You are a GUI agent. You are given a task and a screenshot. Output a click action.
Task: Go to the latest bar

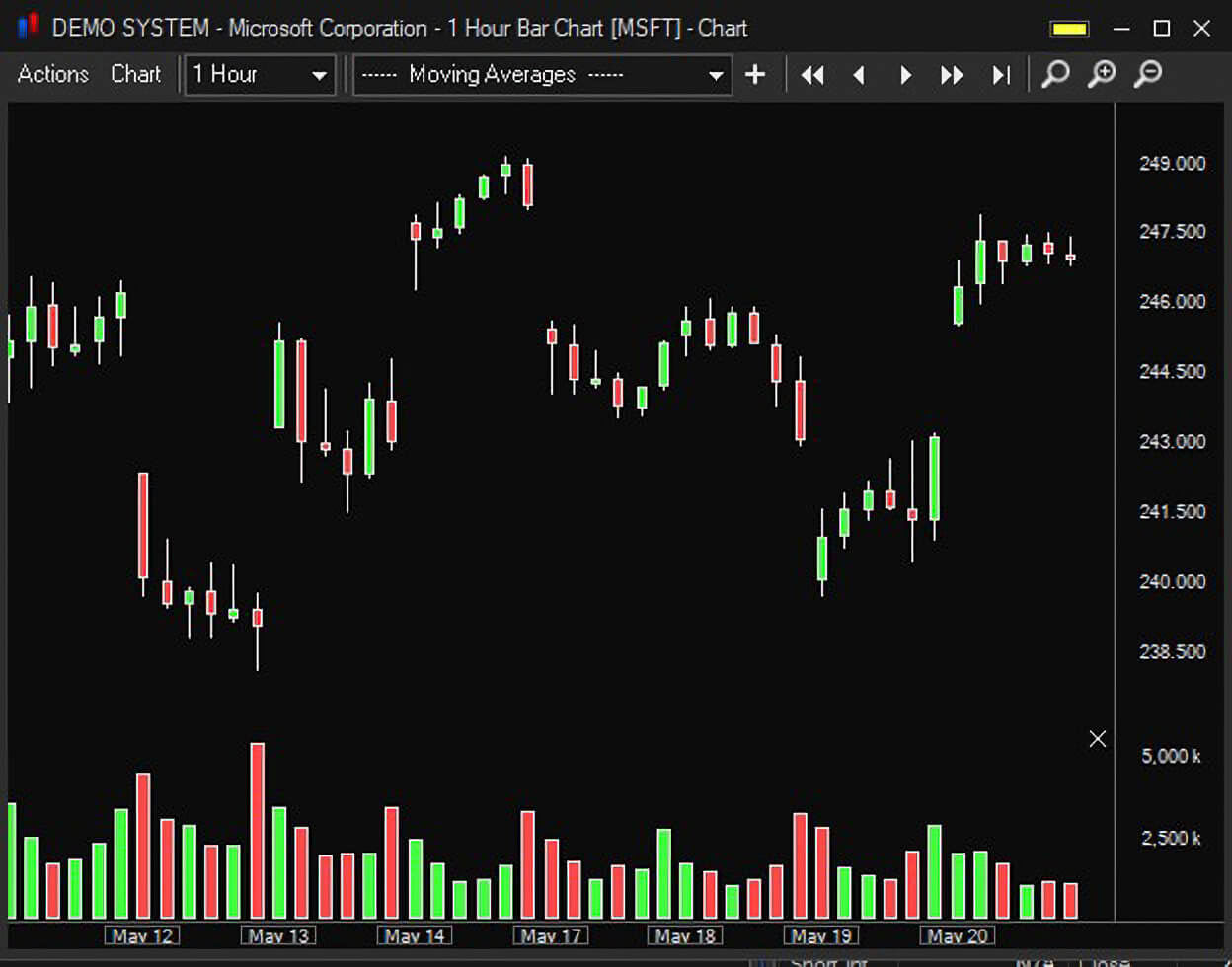[1001, 75]
